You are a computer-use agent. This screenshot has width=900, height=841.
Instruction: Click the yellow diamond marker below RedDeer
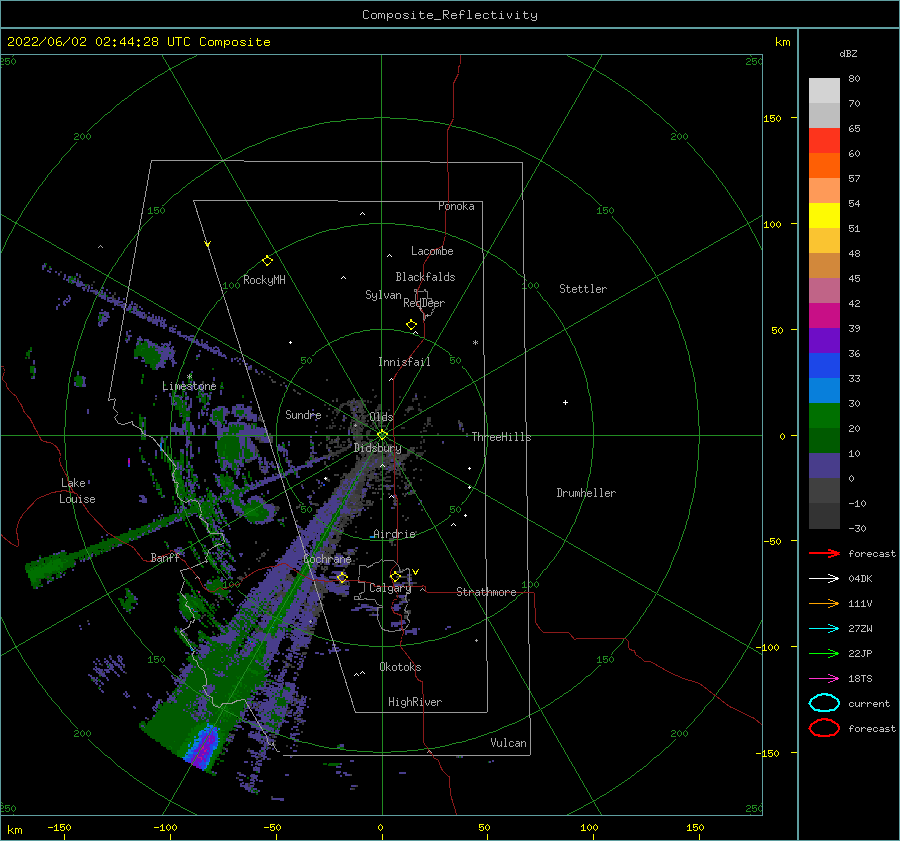point(412,324)
